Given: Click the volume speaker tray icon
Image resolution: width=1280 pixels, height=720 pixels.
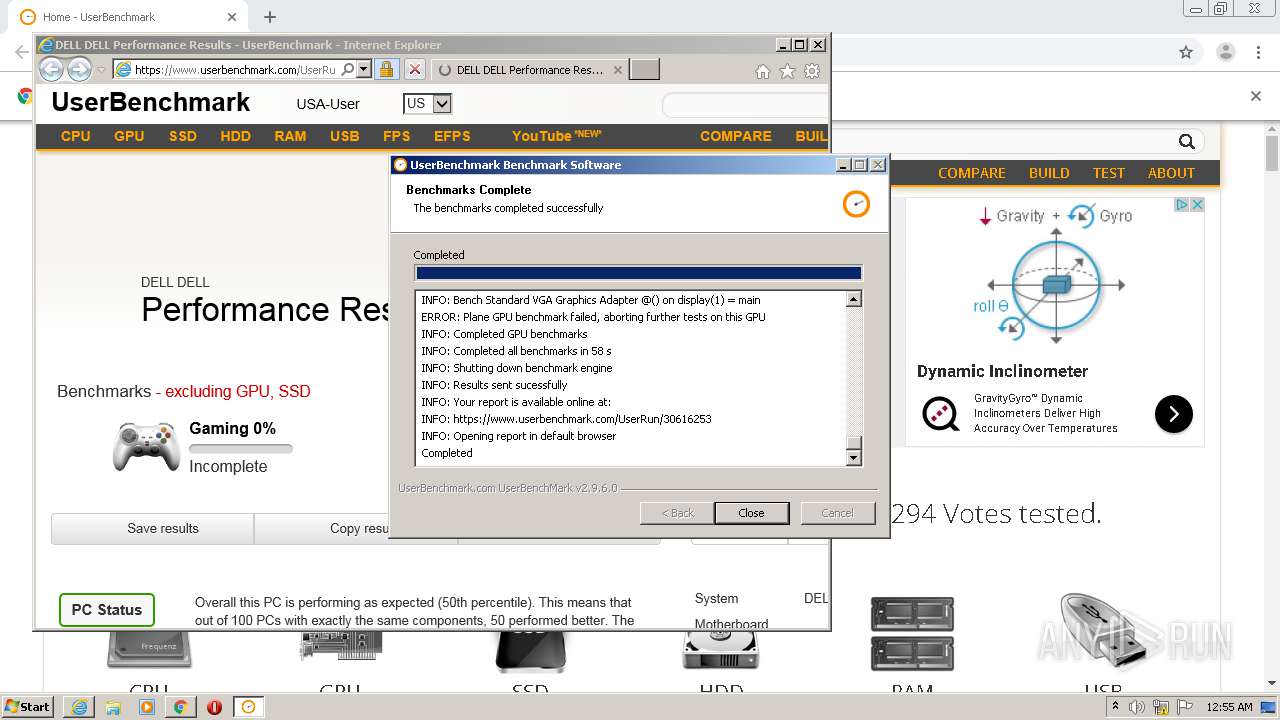Looking at the screenshot, I should pos(1137,707).
